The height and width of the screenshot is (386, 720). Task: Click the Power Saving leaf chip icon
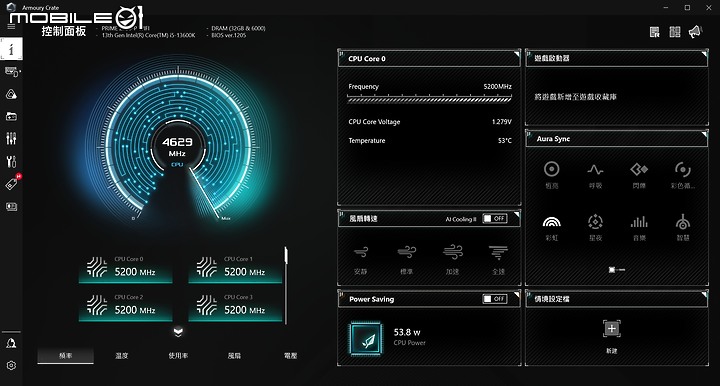click(x=366, y=339)
